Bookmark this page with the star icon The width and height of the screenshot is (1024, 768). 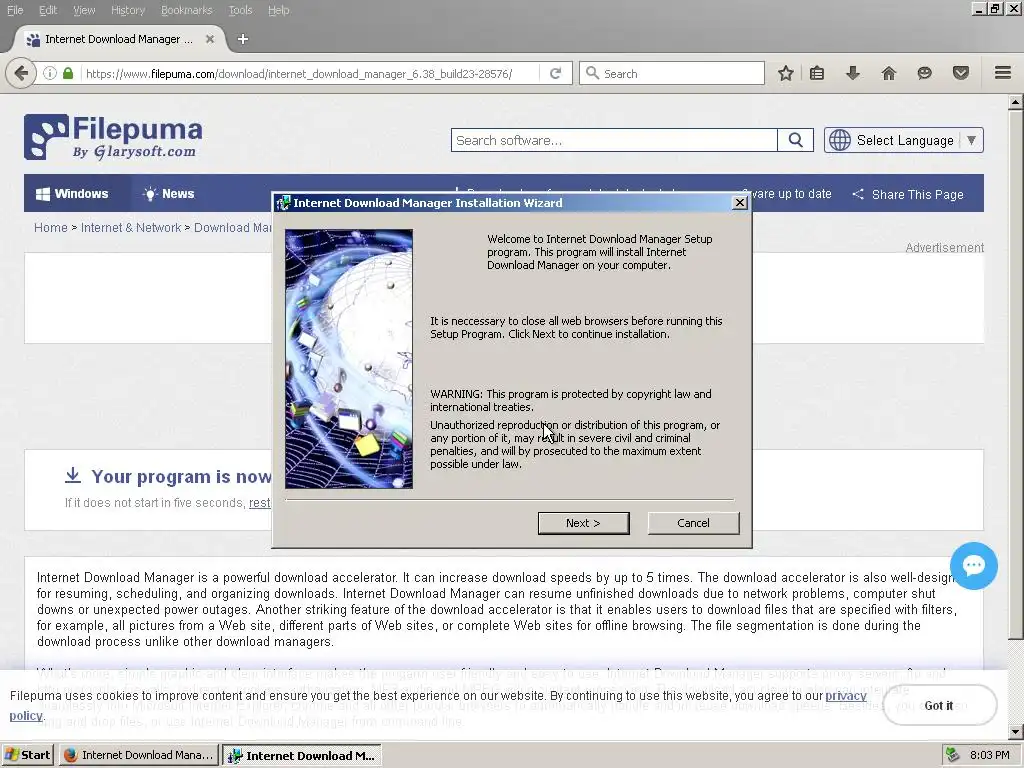coord(786,73)
